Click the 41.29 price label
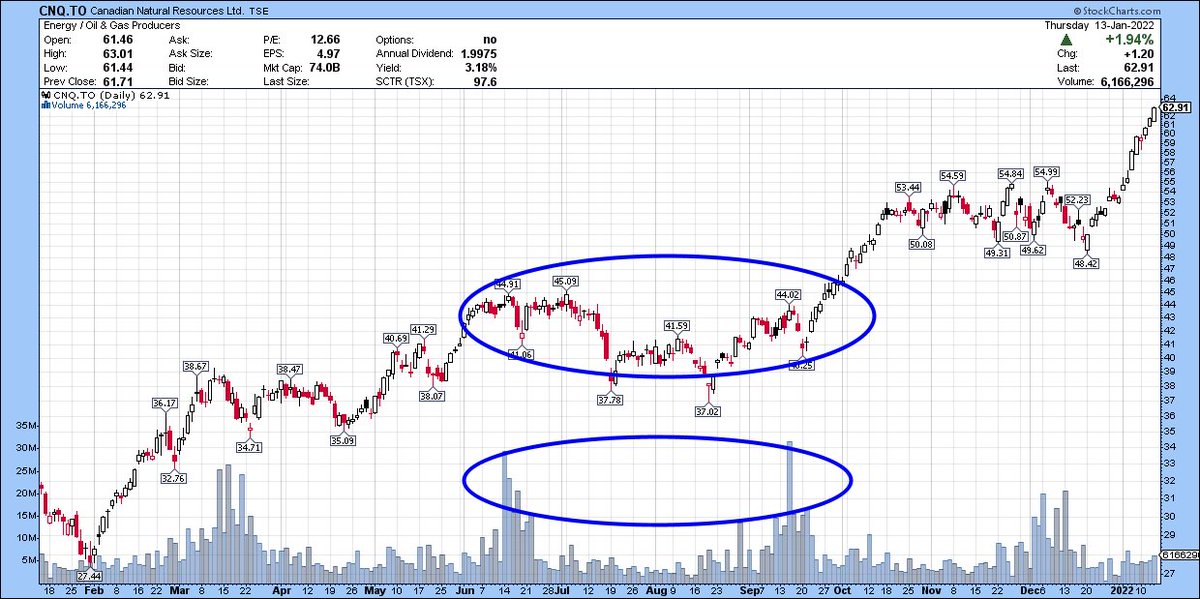Viewport: 1200px width, 599px height. (424, 329)
